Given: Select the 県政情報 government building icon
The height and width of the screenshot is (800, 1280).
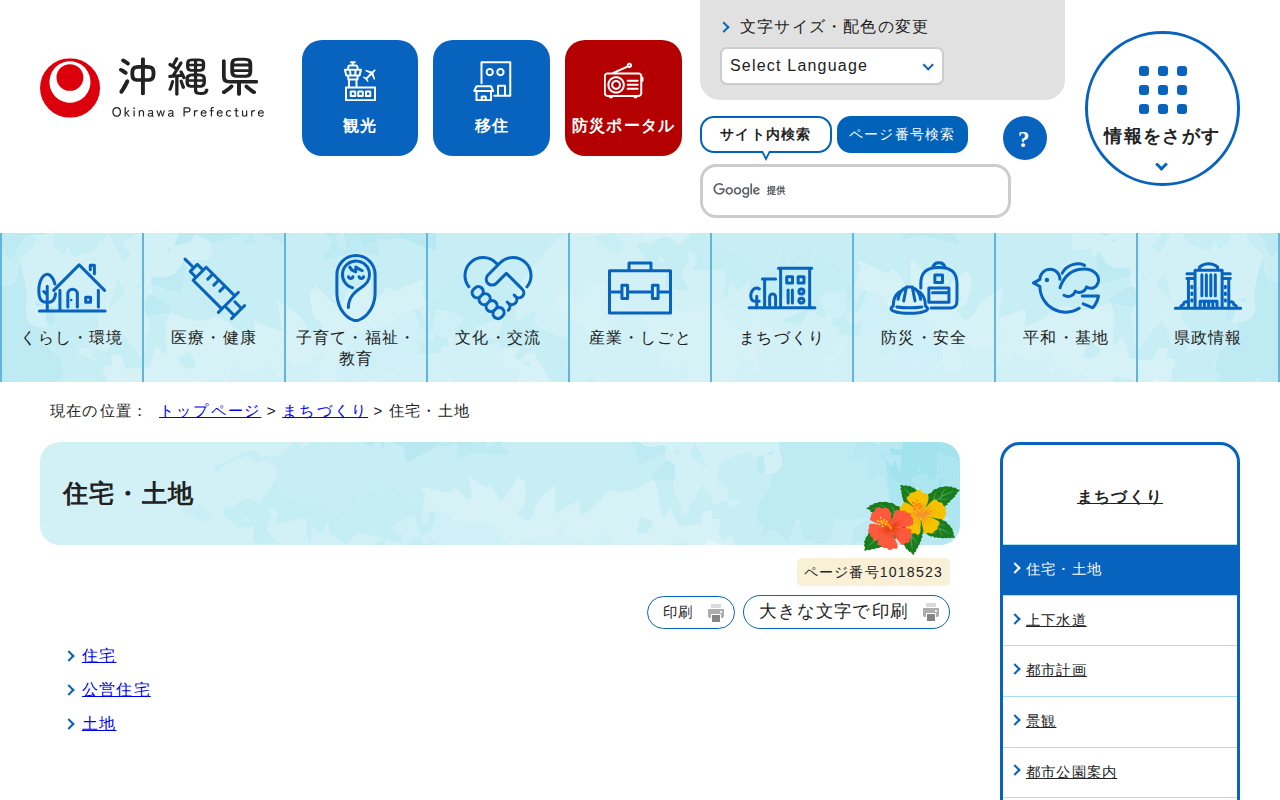Looking at the screenshot, I should (x=1208, y=287).
